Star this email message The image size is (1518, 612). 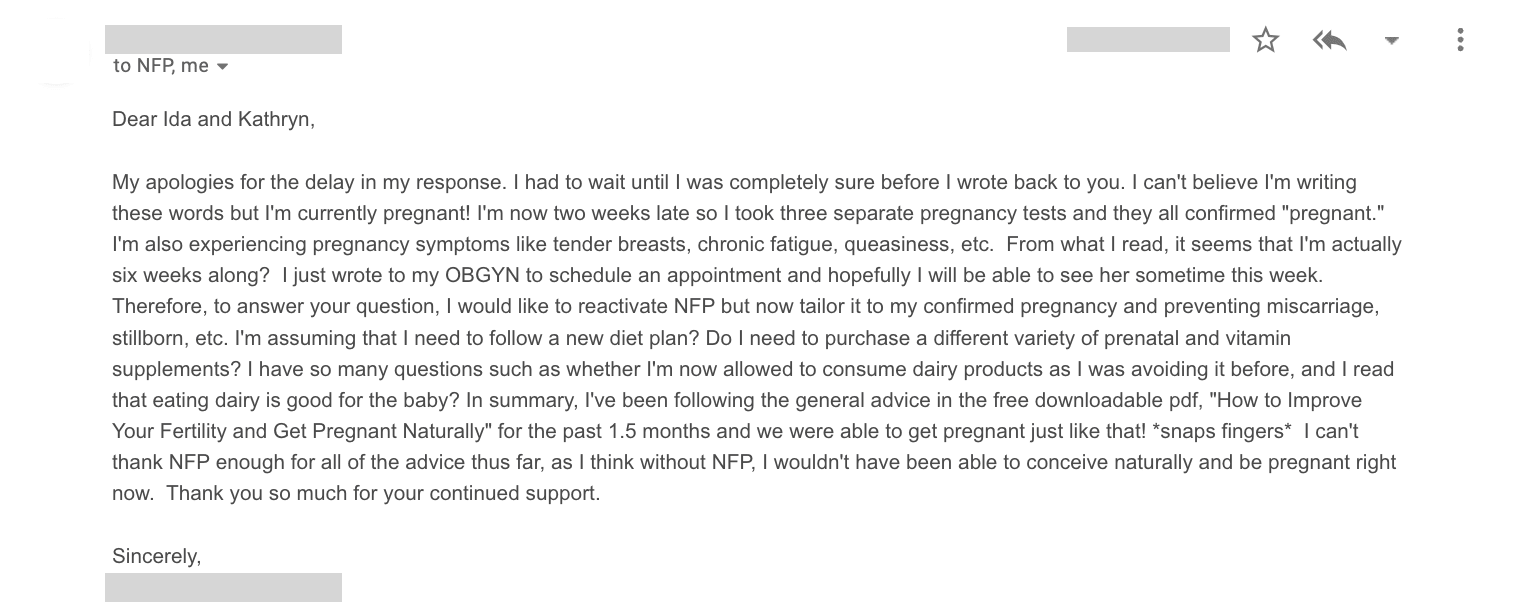click(1265, 40)
